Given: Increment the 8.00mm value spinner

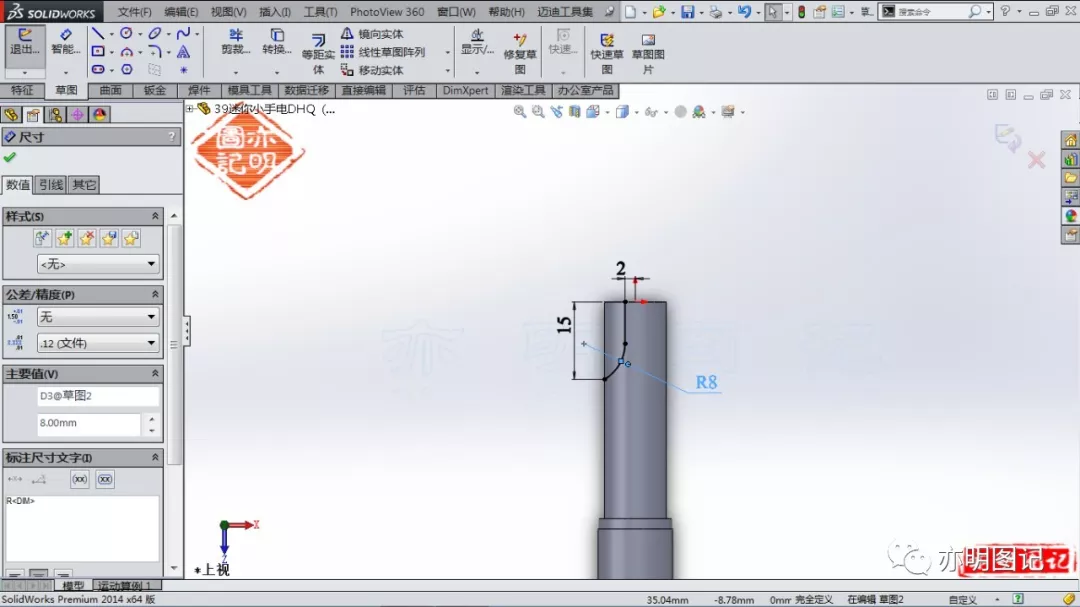Looking at the screenshot, I should 152,418.
